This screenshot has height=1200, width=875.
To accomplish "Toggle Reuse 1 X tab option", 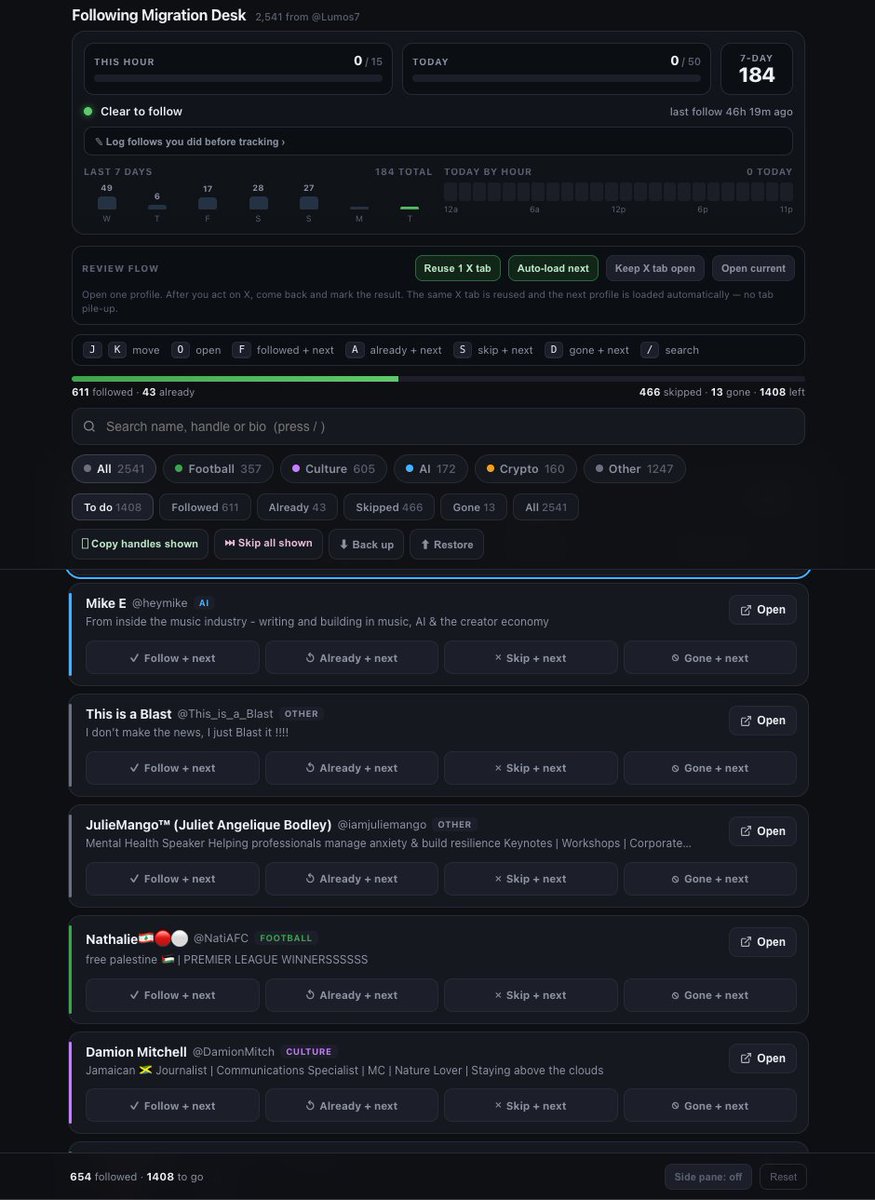I will point(457,268).
